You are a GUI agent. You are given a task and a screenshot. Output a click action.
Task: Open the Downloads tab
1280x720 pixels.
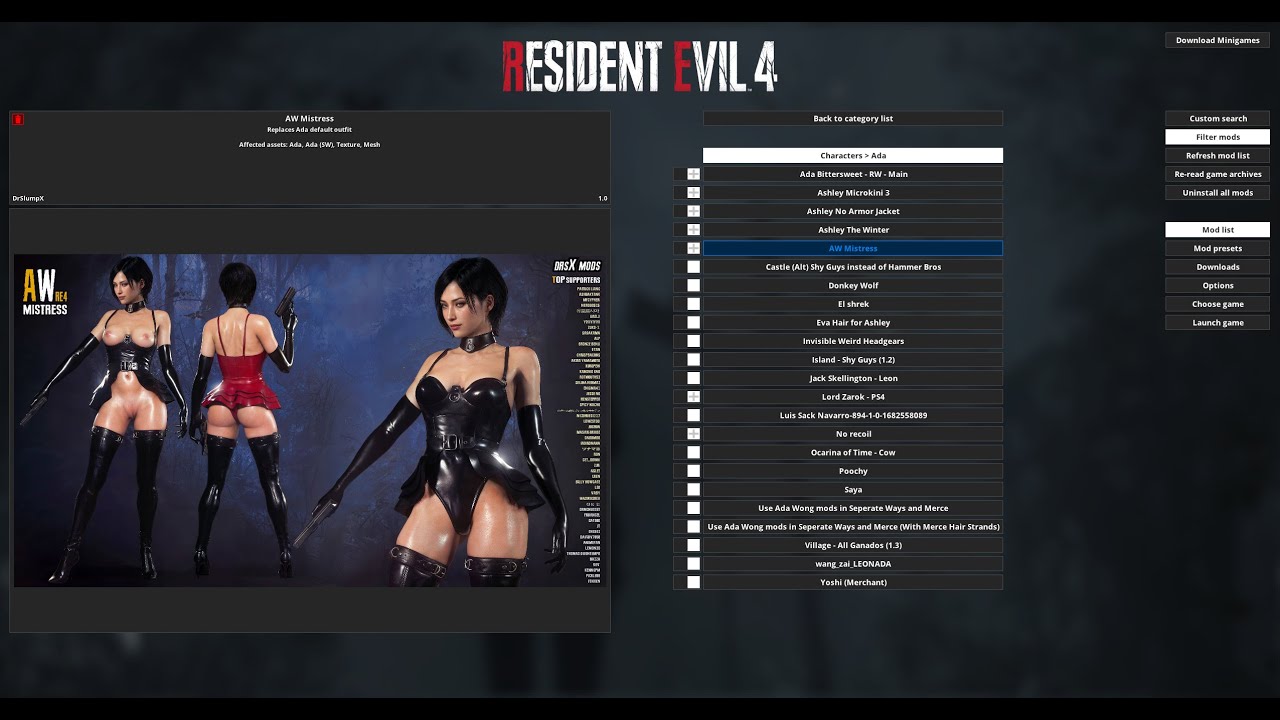point(1217,267)
